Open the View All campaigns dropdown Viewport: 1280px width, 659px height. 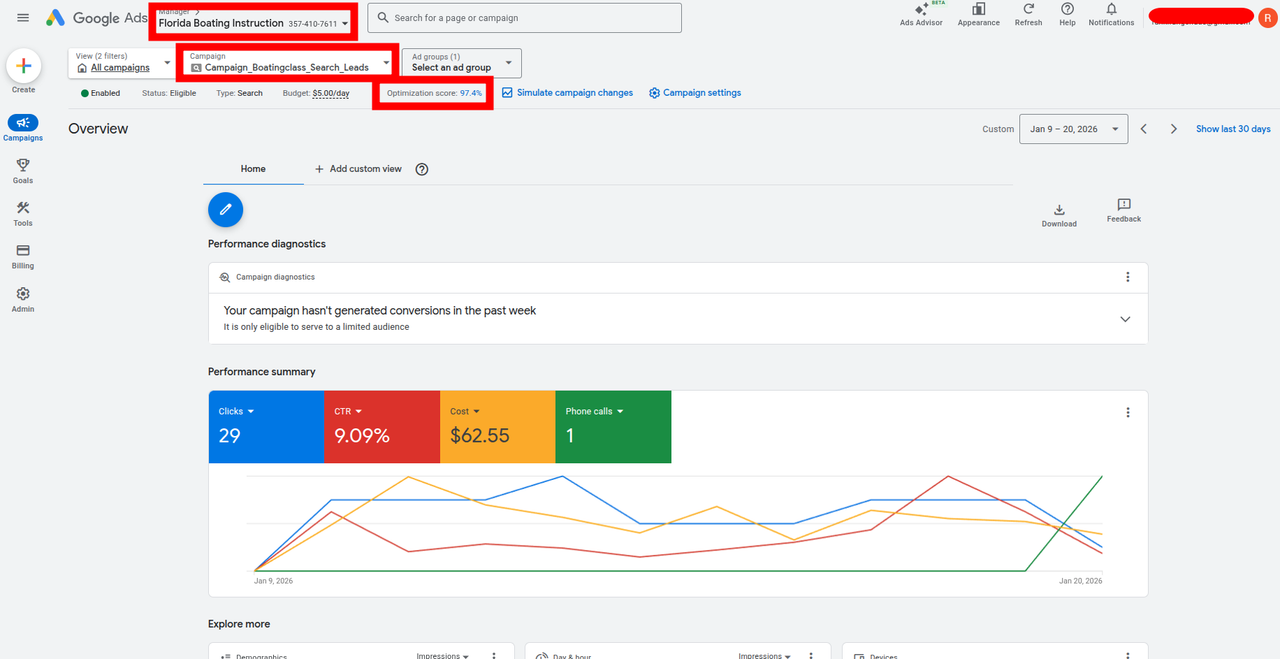pos(122,63)
